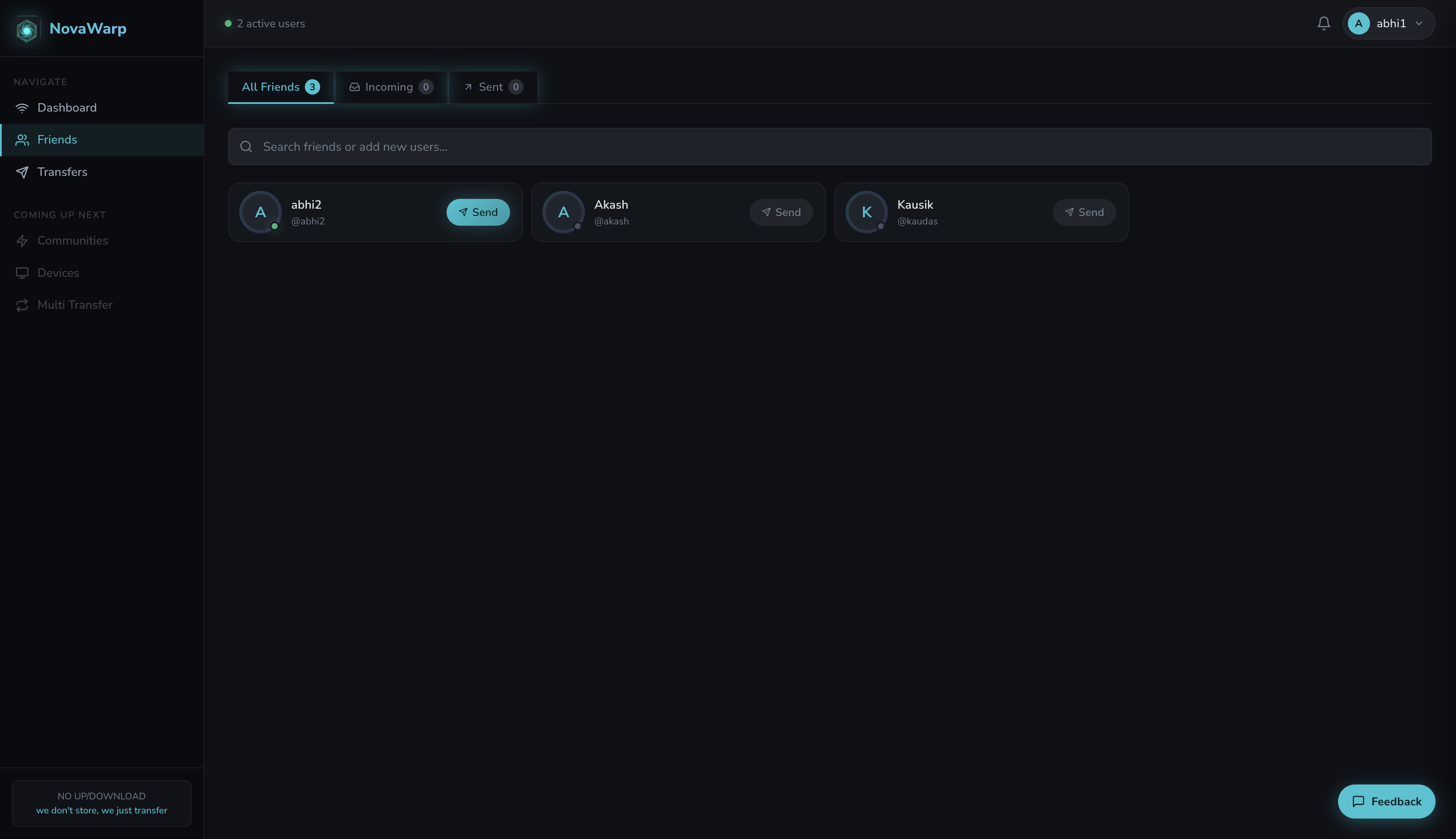Click Akash's avatar circle
This screenshot has height=839, width=1456.
pos(563,212)
